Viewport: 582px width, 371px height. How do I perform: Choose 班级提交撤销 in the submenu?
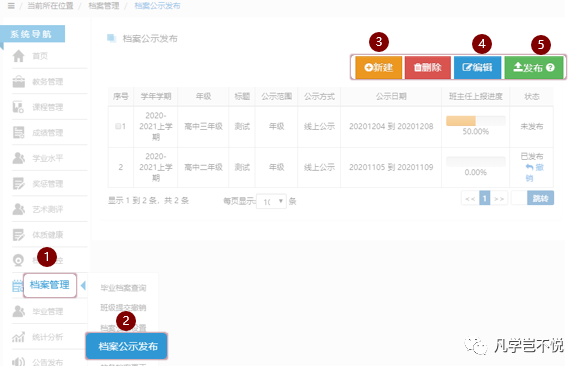pos(123,308)
